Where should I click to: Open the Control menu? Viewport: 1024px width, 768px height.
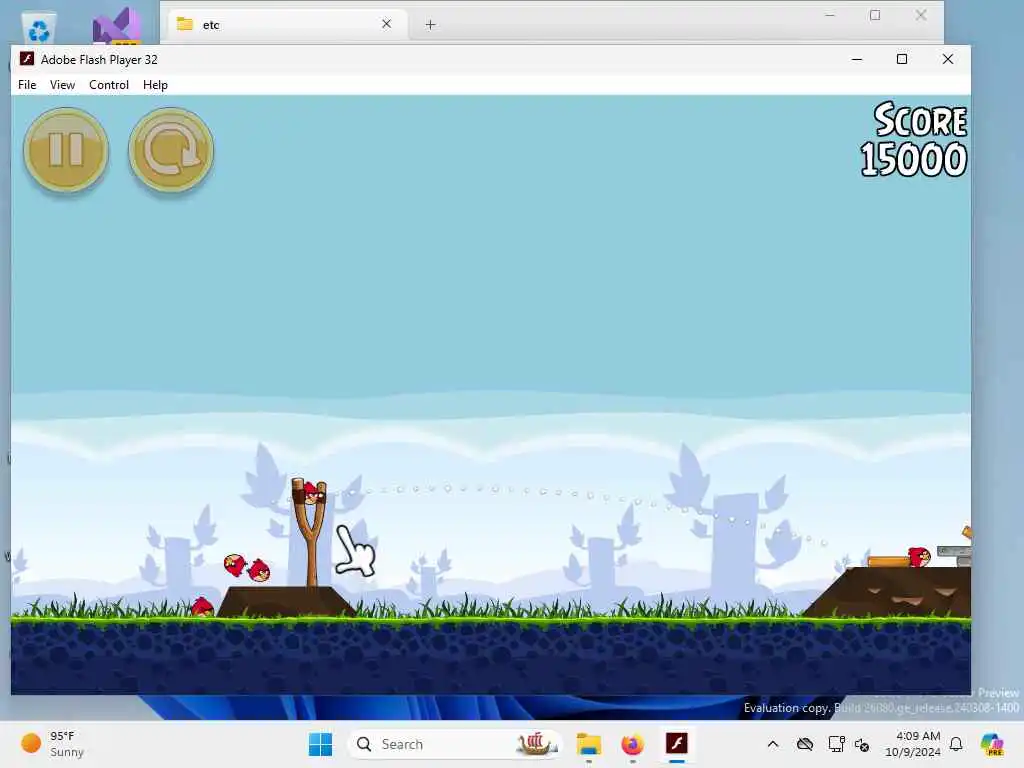pos(108,85)
